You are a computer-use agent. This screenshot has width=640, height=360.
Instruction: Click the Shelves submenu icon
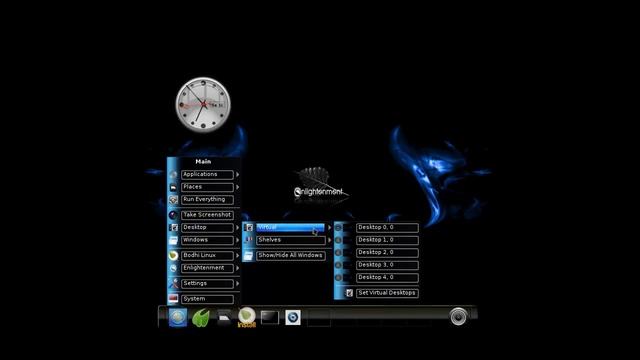point(249,240)
